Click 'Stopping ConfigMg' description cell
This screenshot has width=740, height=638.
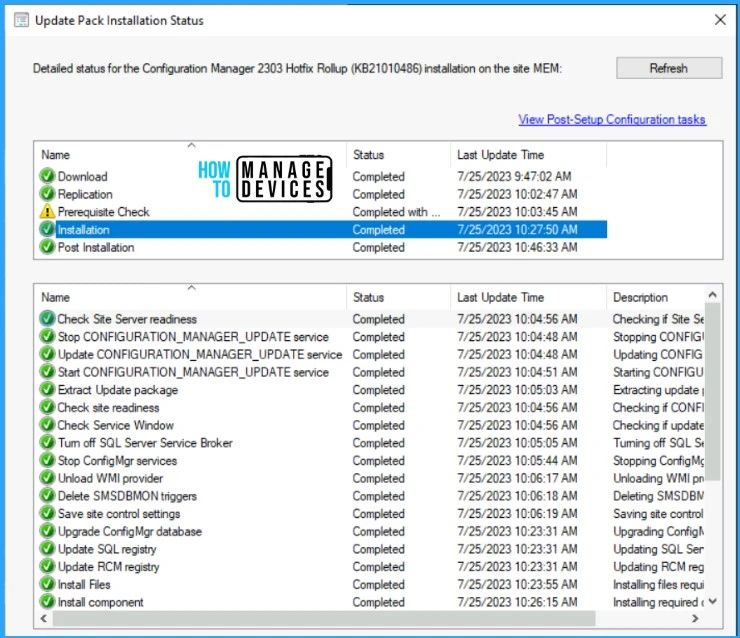click(658, 461)
